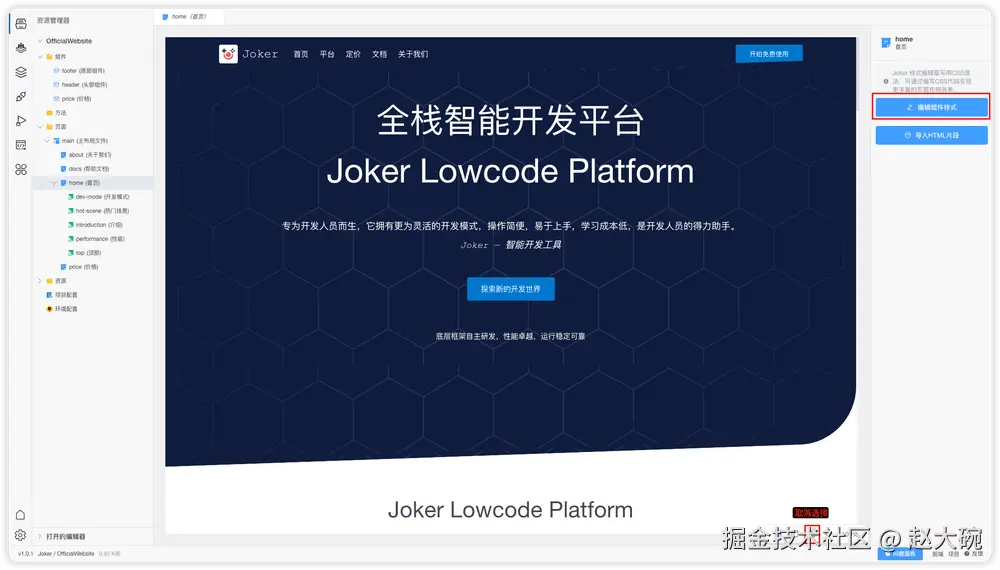
Task: Collapse the 组件 folder
Action: coord(40,57)
